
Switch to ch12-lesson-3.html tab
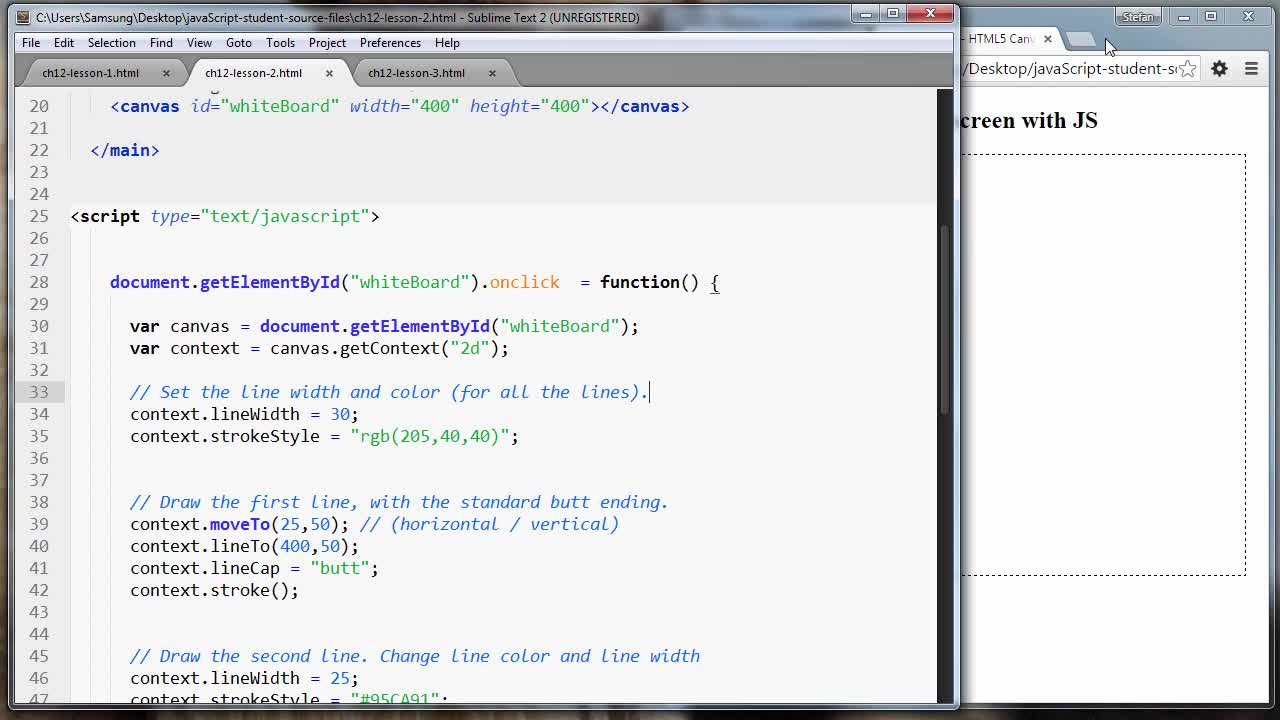click(x=416, y=73)
